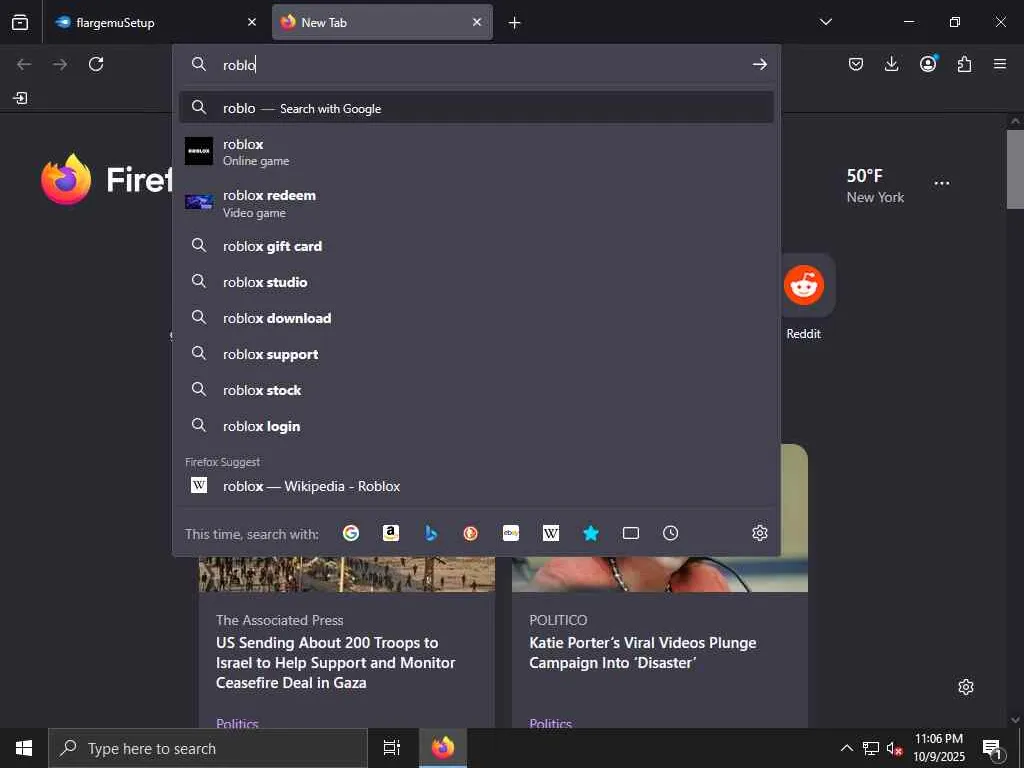
Task: Reload the current page
Action: [96, 64]
